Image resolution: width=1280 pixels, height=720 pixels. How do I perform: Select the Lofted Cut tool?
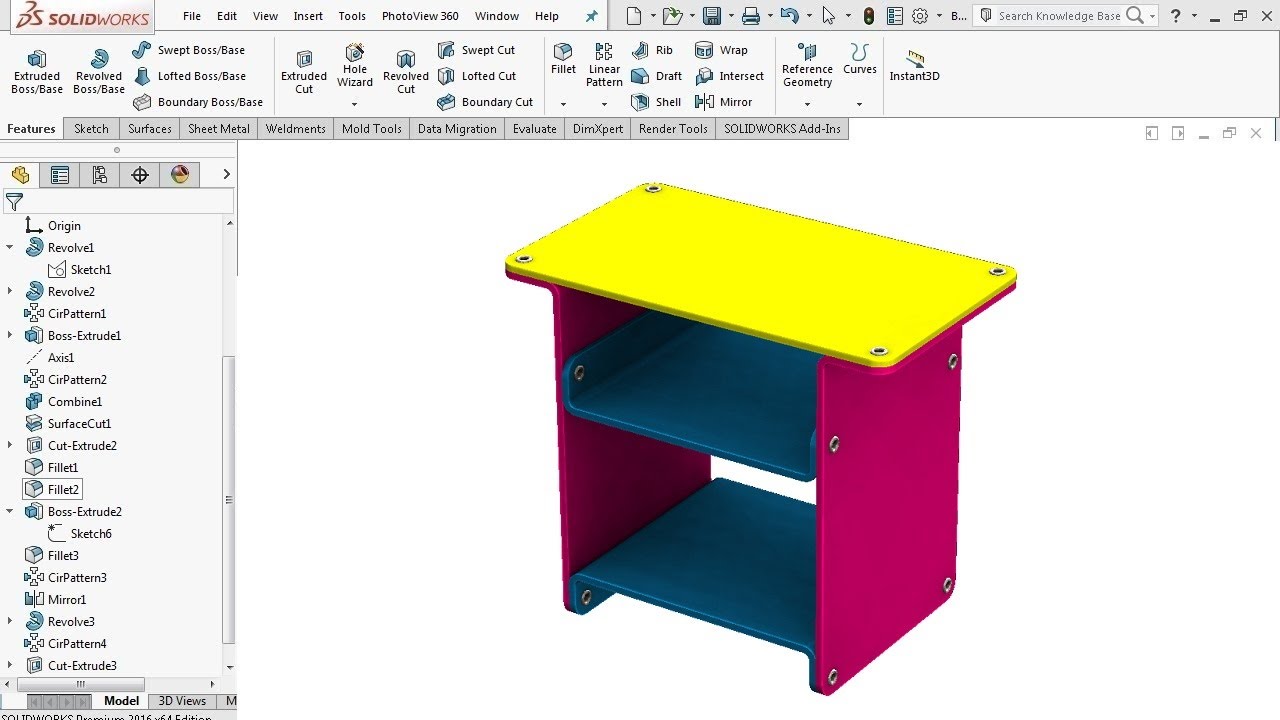[x=477, y=76]
